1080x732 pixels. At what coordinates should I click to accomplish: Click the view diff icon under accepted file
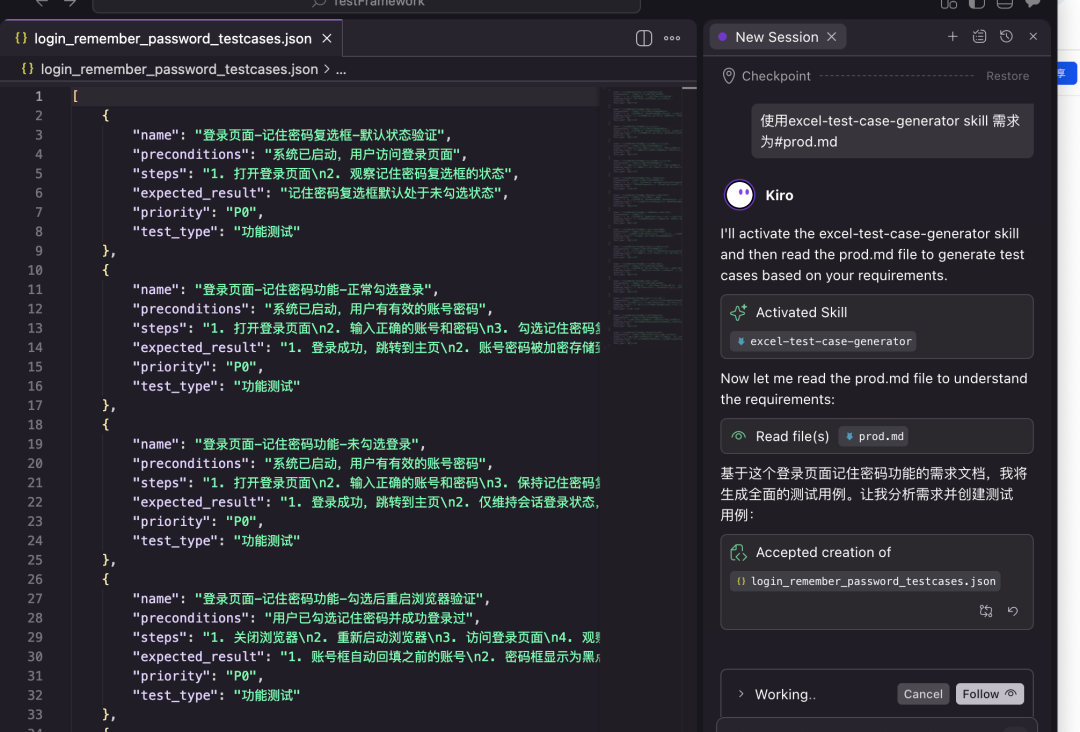click(x=986, y=611)
